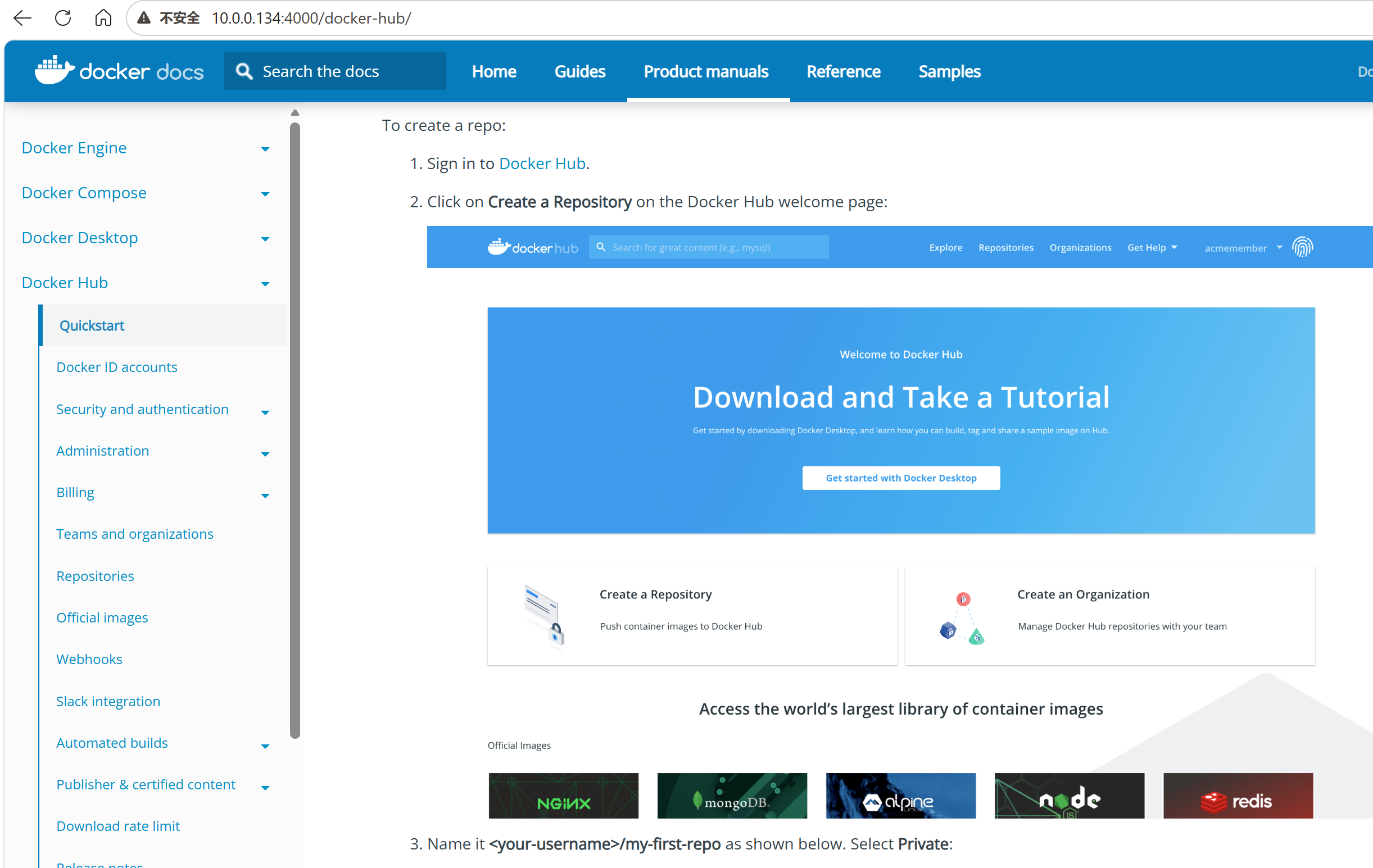The width and height of the screenshot is (1373, 868).
Task: Expand Security and authentication submenu arrow
Action: click(x=265, y=412)
